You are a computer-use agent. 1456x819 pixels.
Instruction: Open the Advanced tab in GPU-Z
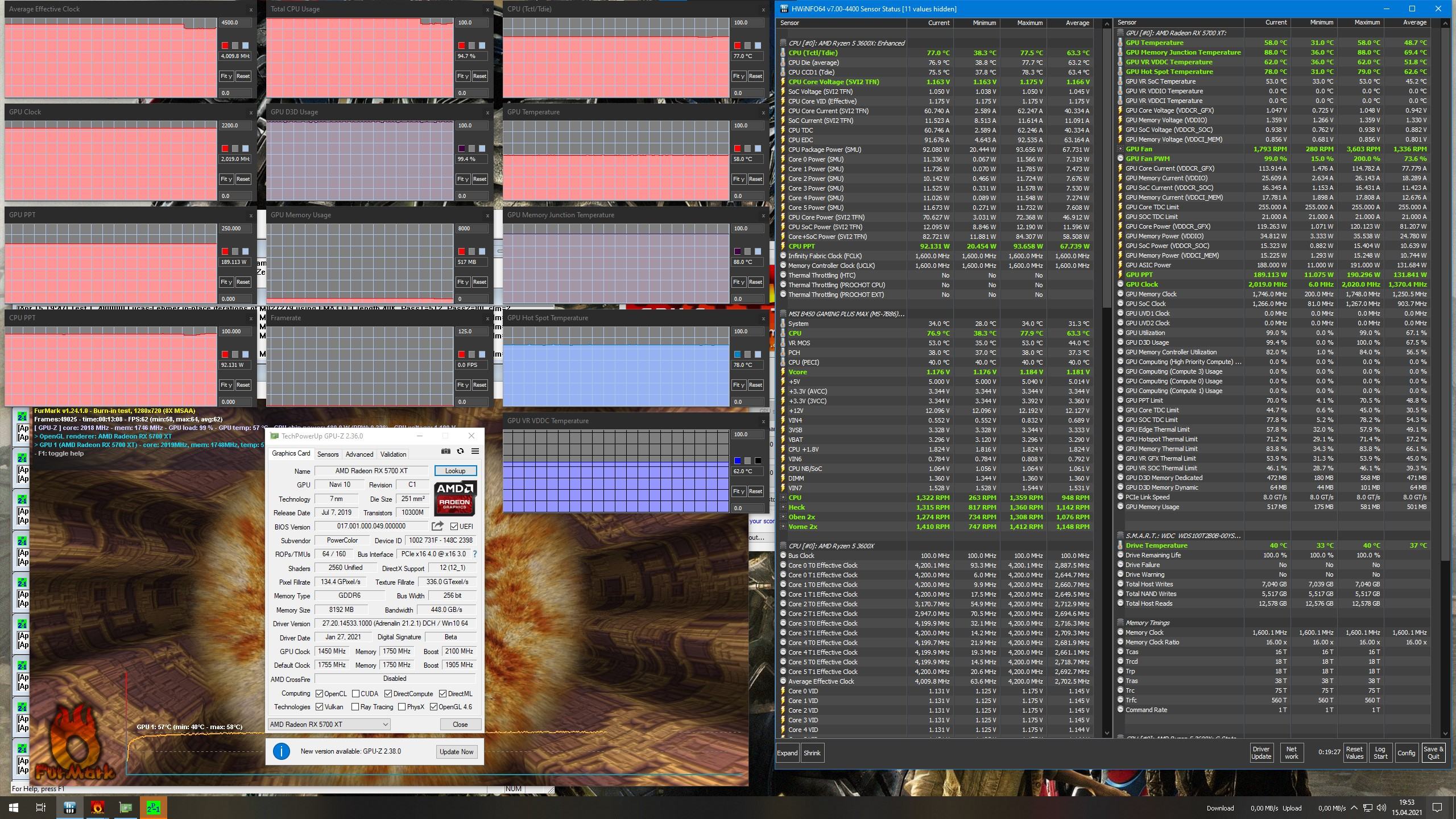click(x=359, y=454)
